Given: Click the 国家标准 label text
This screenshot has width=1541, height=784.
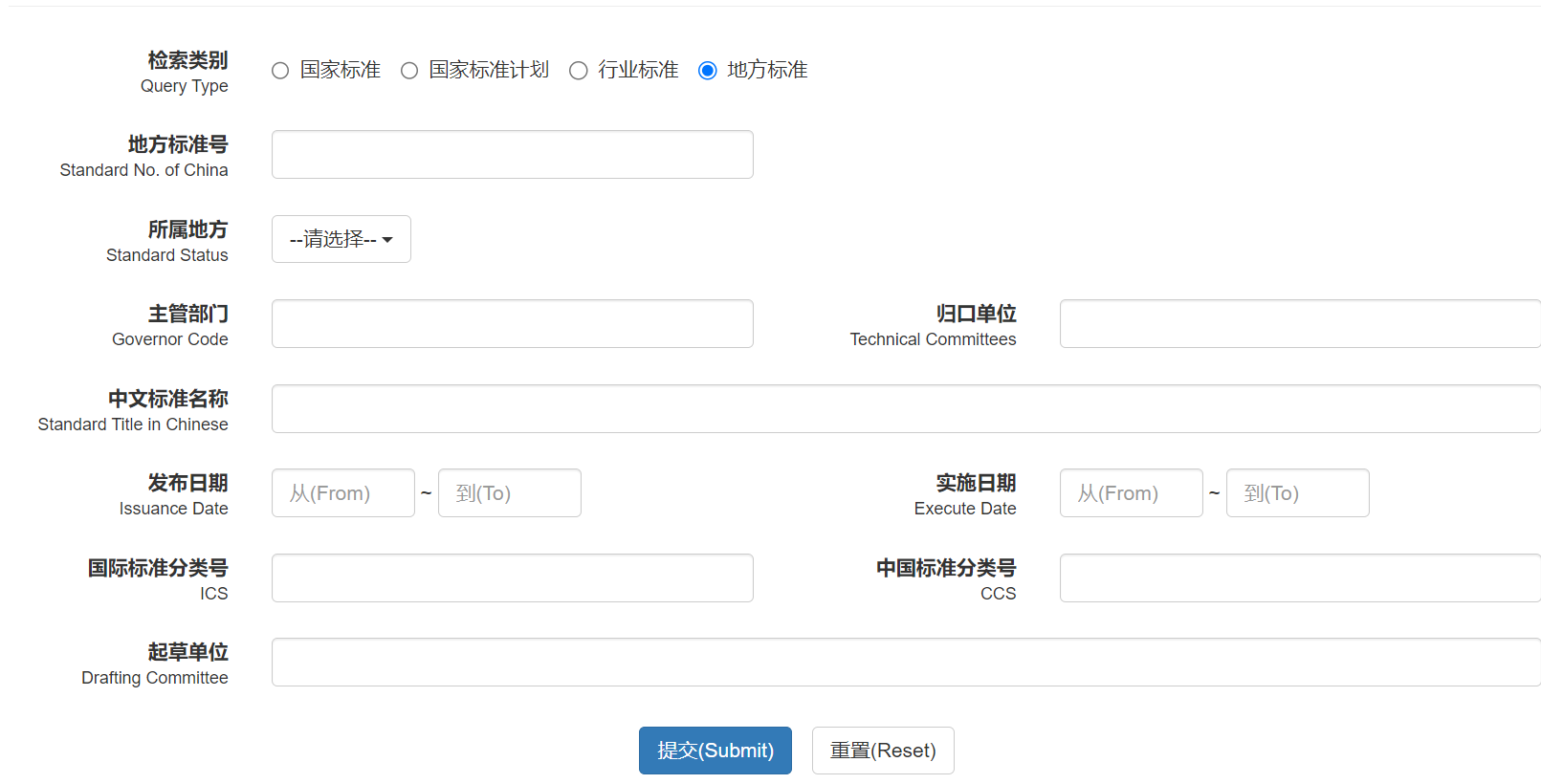Looking at the screenshot, I should pyautogui.click(x=341, y=70).
